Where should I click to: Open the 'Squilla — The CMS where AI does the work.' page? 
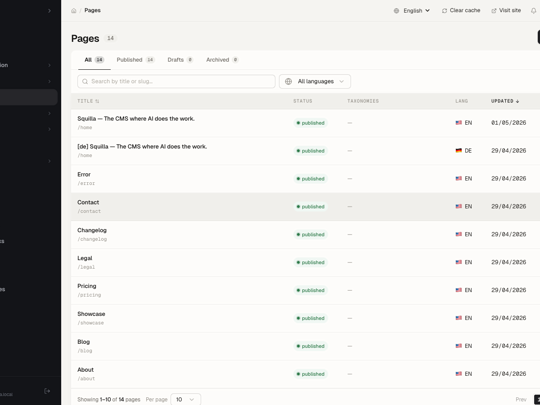click(x=136, y=119)
